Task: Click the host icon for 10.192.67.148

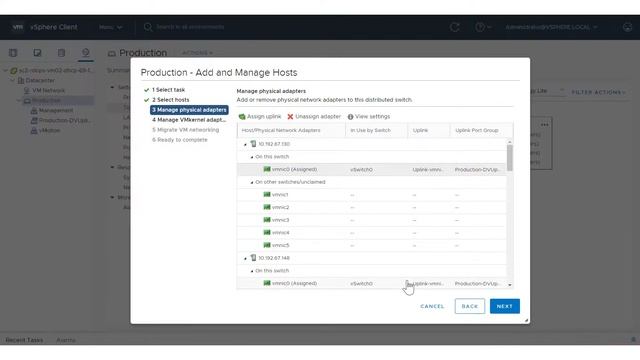Action: pos(253,258)
